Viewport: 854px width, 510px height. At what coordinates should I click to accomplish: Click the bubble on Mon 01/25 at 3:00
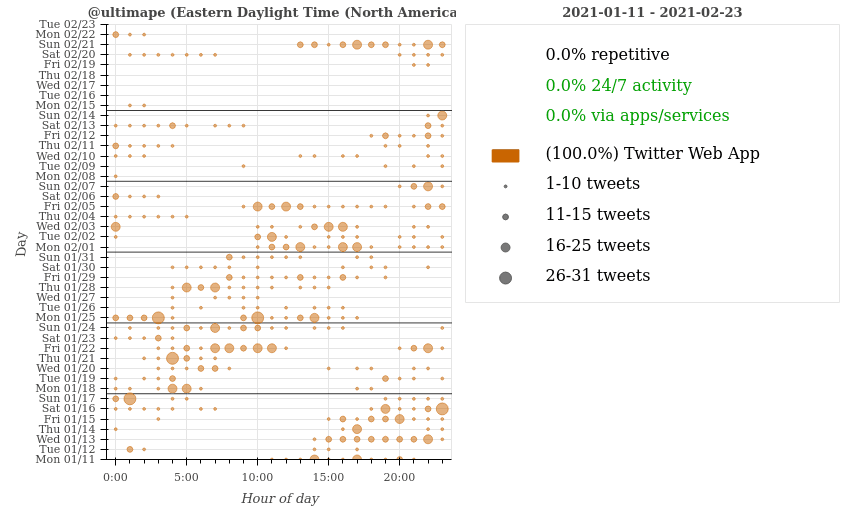pos(158,318)
